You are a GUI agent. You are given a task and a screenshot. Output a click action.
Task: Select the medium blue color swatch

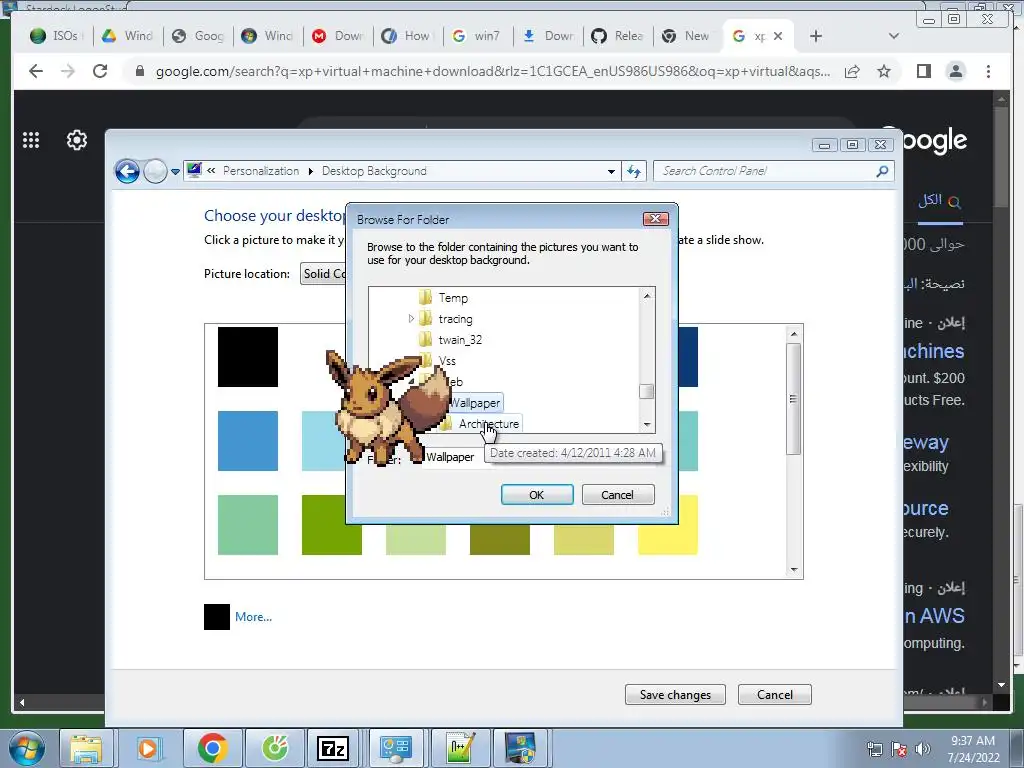(x=248, y=441)
